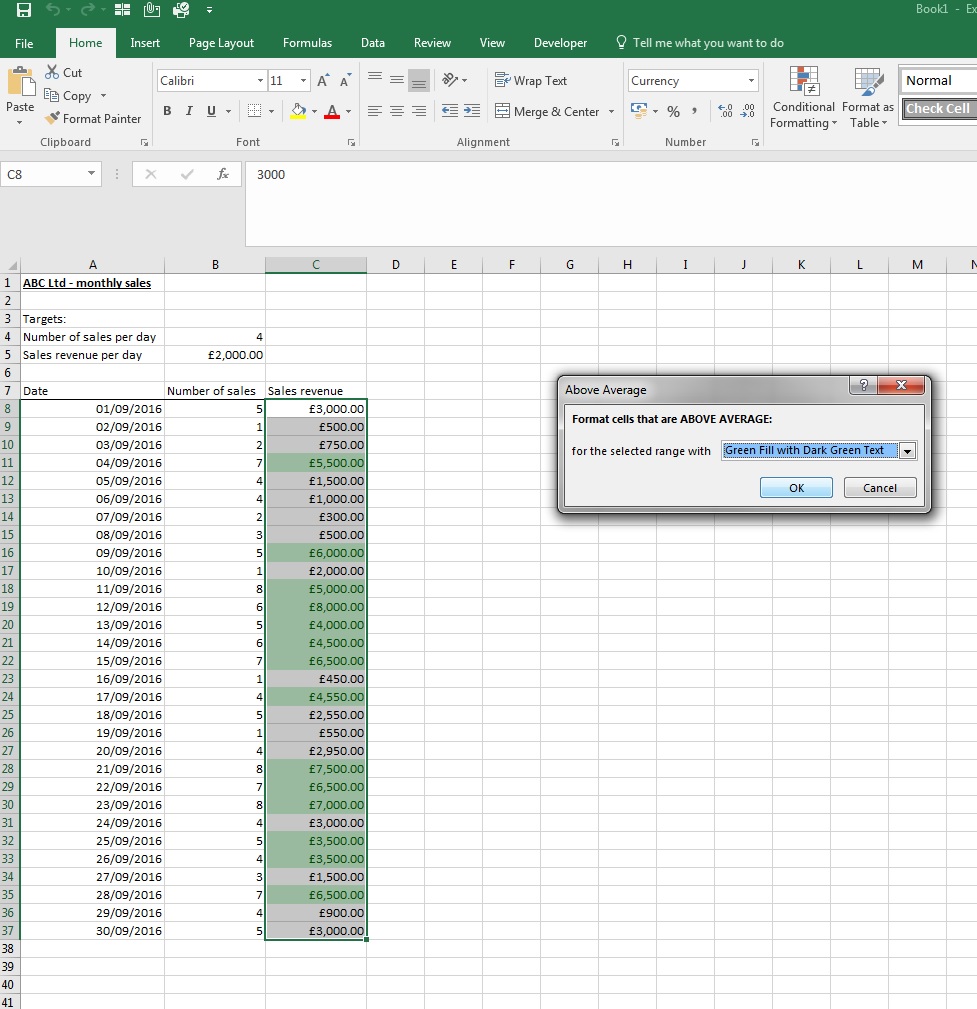Open the Calibri font name dropdown

coord(260,80)
